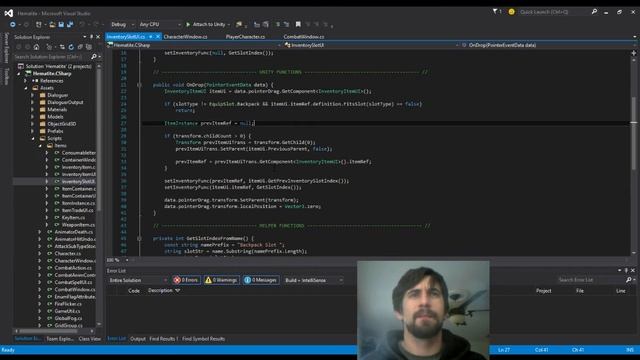This screenshot has height=360, width=640.
Task: Click Solution Explorer Refresh icon
Action: pyautogui.click(x=71, y=47)
